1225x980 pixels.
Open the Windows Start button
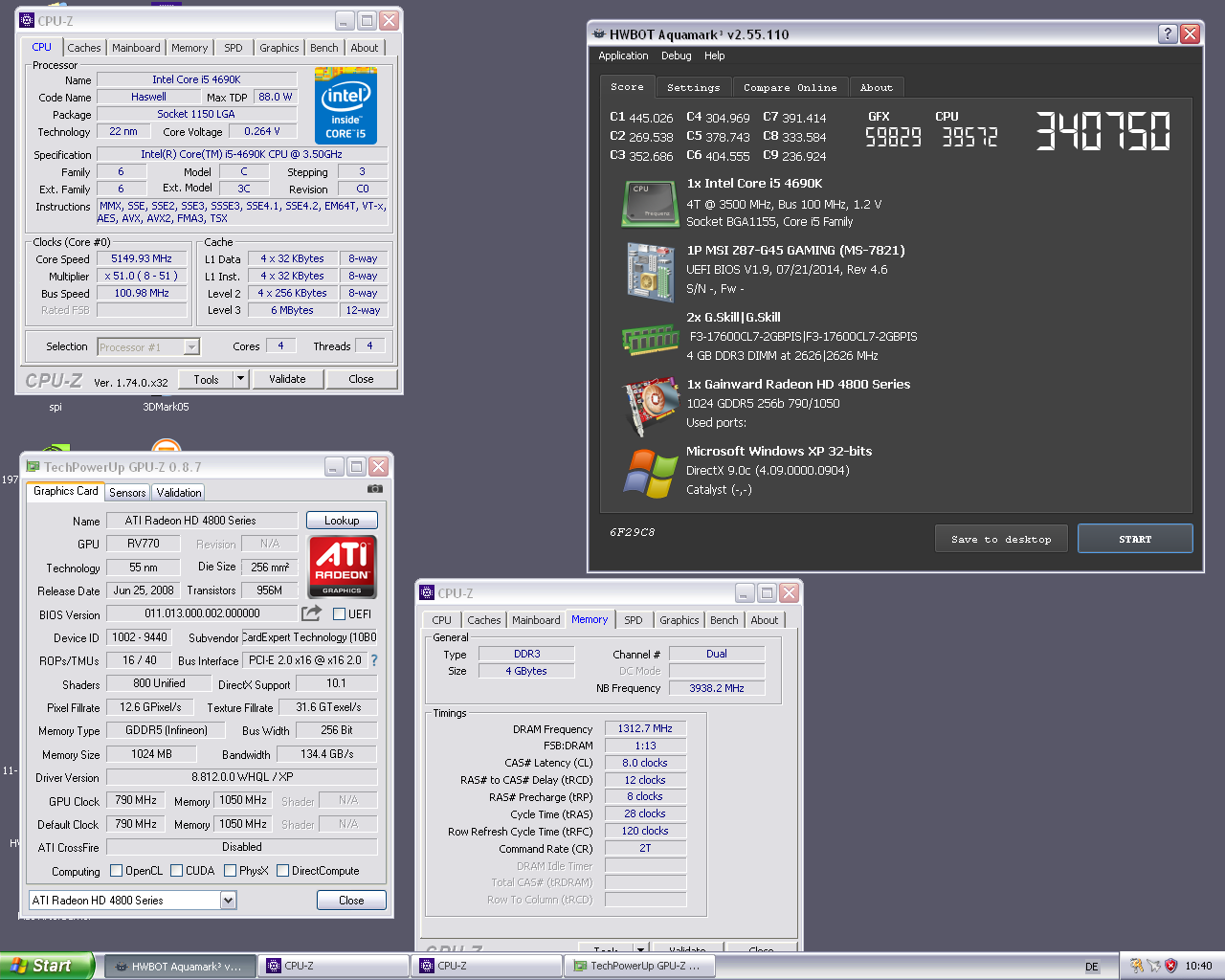(47, 966)
